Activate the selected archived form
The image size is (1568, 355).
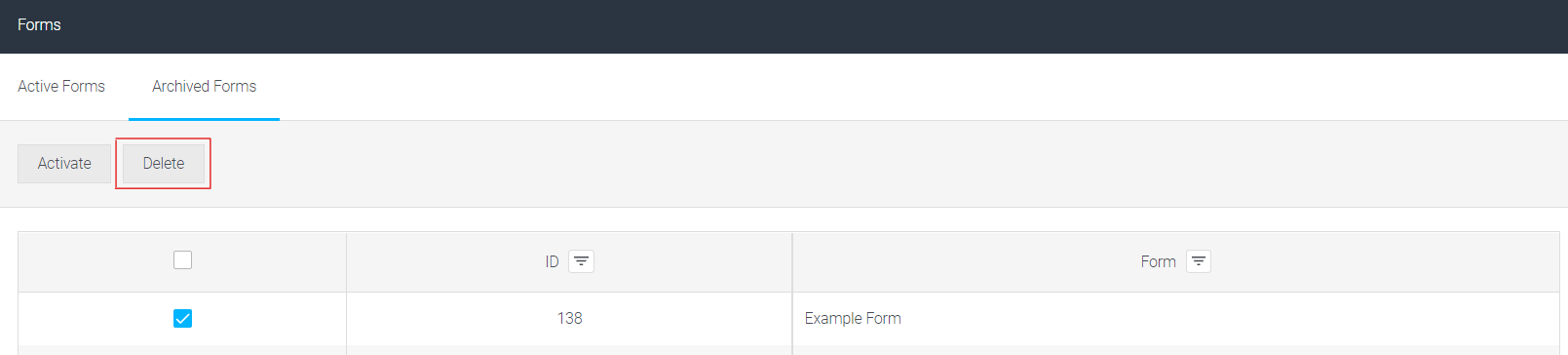tap(64, 163)
